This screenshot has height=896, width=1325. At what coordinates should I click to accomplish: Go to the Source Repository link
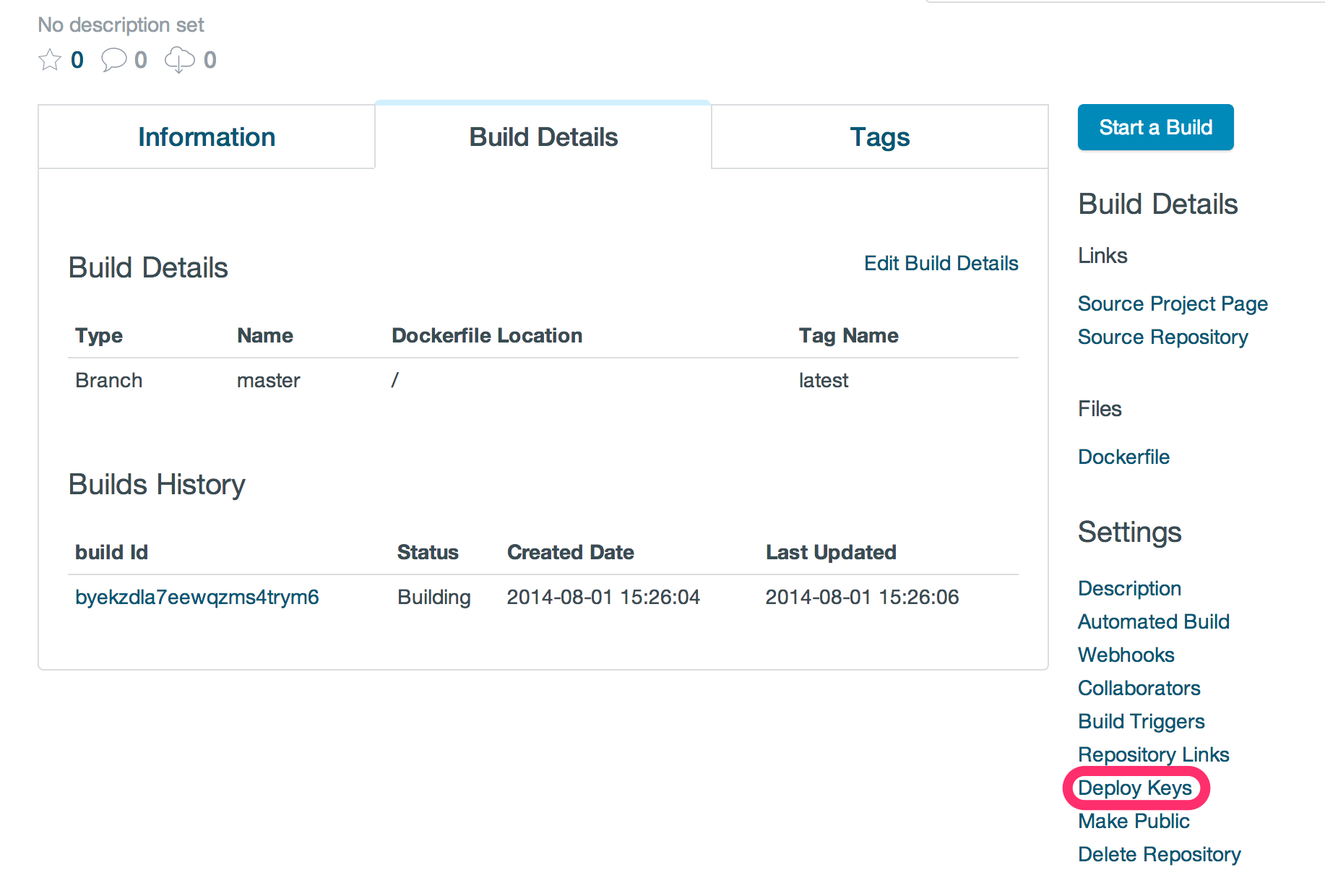pos(1162,337)
